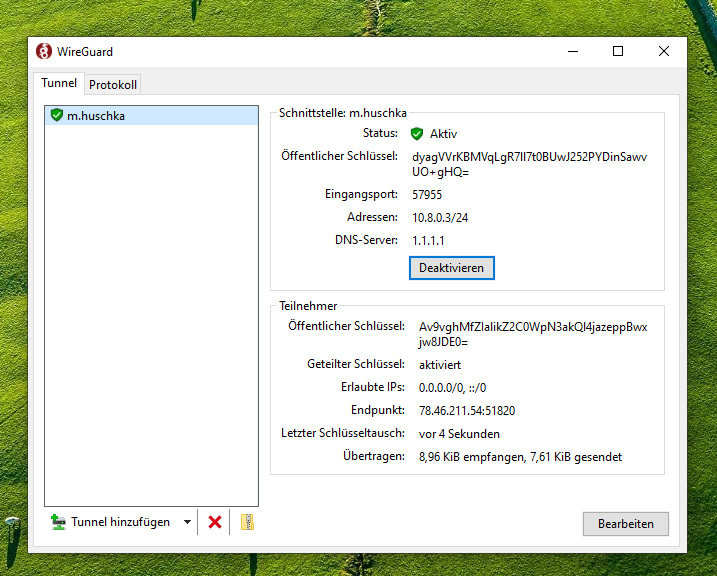
Task: Close the WireGuard window
Action: click(664, 51)
